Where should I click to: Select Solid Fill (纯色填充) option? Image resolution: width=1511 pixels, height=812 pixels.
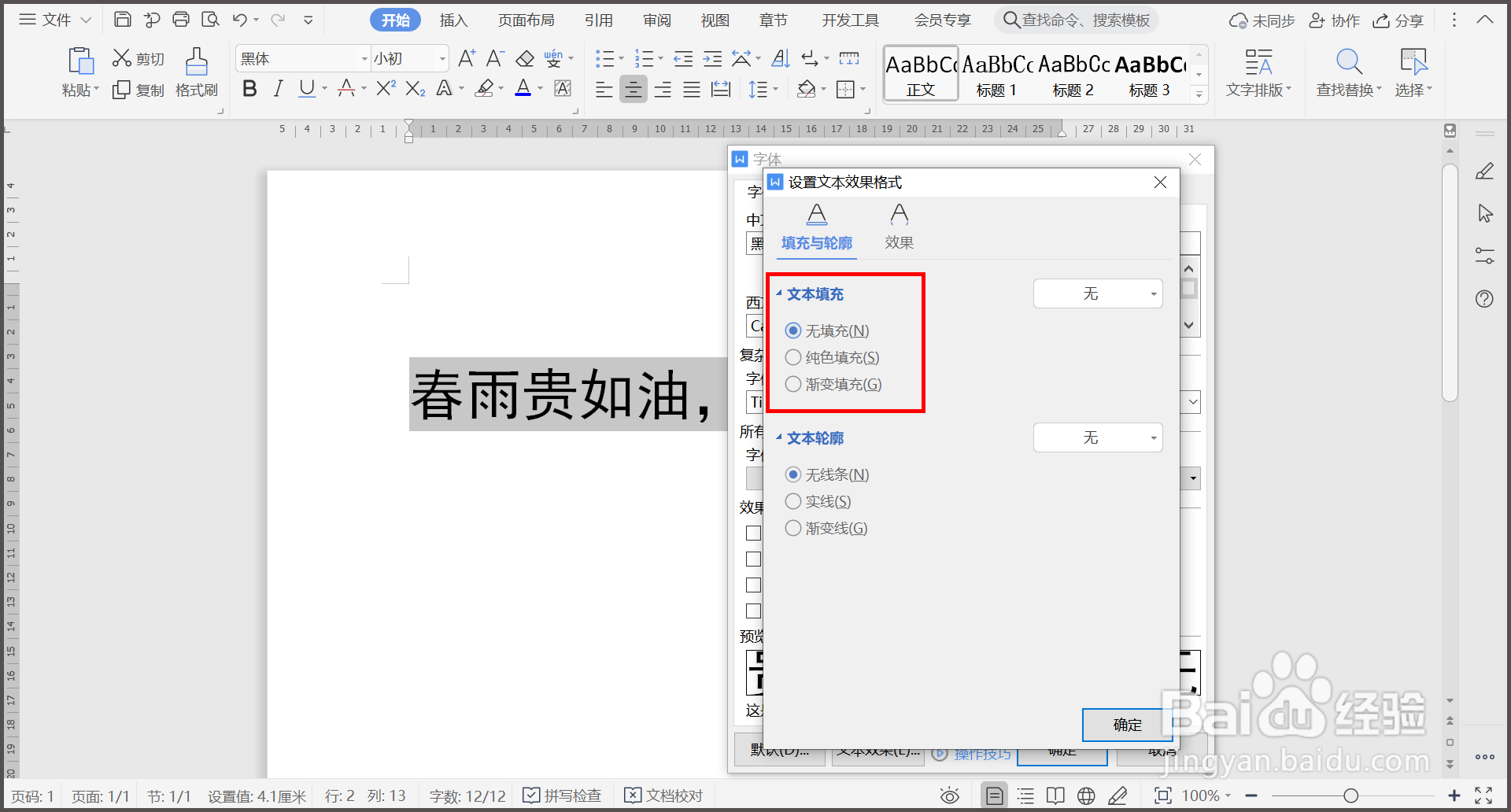[x=832, y=357]
